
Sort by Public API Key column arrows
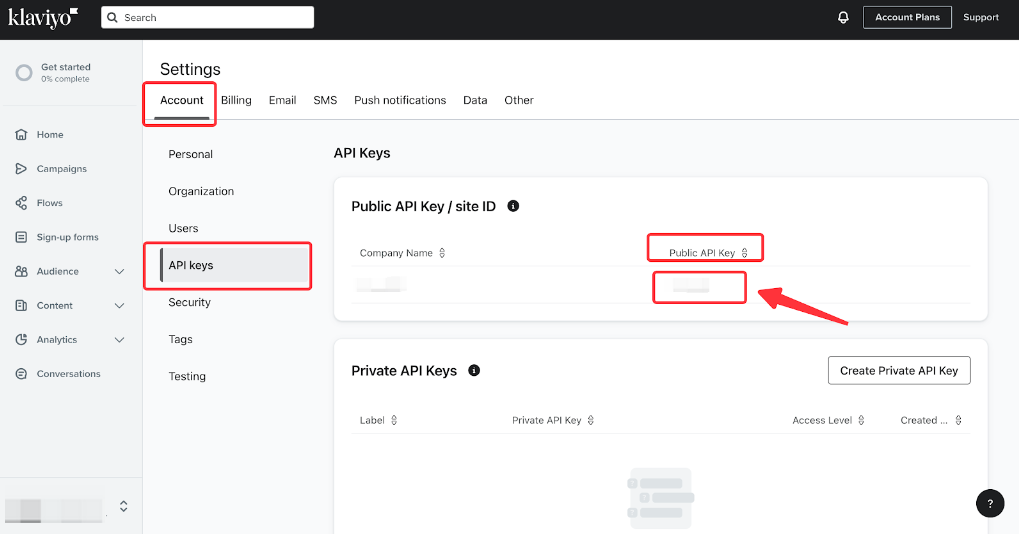(744, 253)
